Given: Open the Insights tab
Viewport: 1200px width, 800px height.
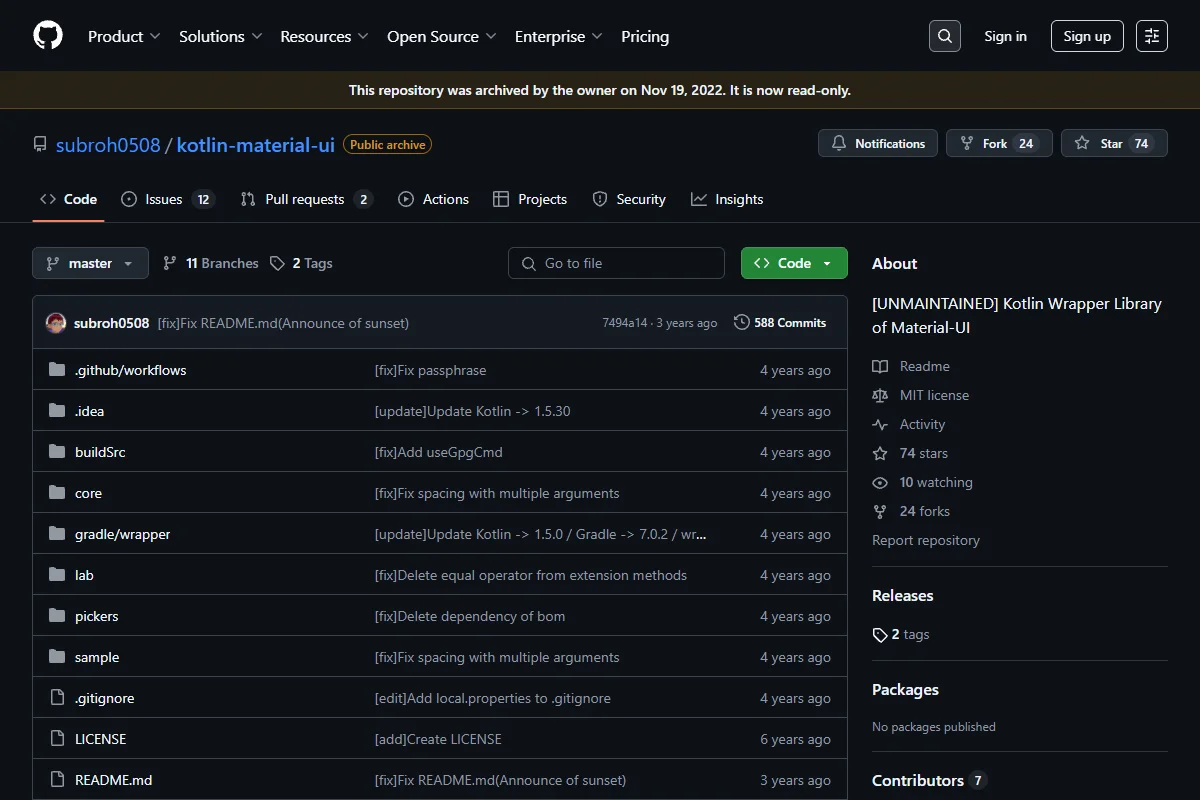Looking at the screenshot, I should point(727,199).
